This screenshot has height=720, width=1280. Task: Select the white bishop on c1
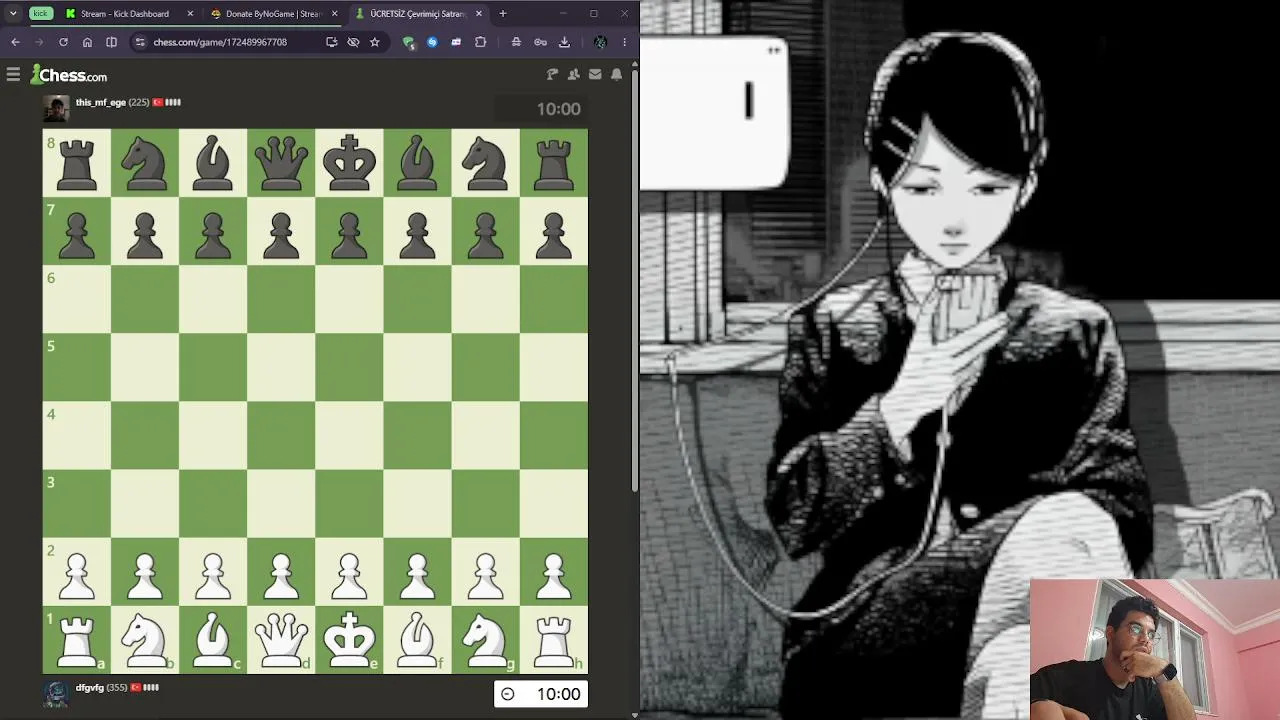point(213,639)
